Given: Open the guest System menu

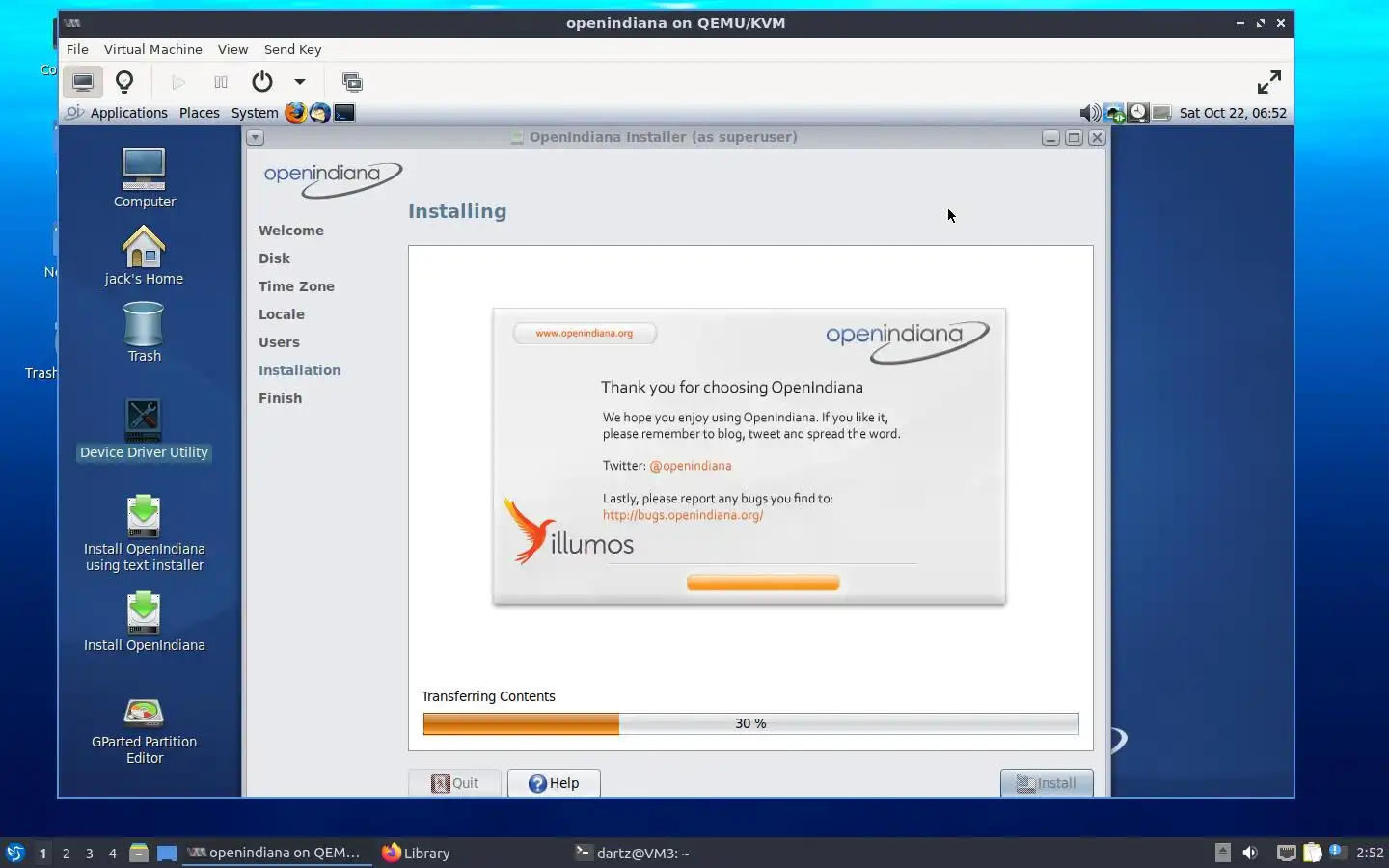Looking at the screenshot, I should coord(255,113).
